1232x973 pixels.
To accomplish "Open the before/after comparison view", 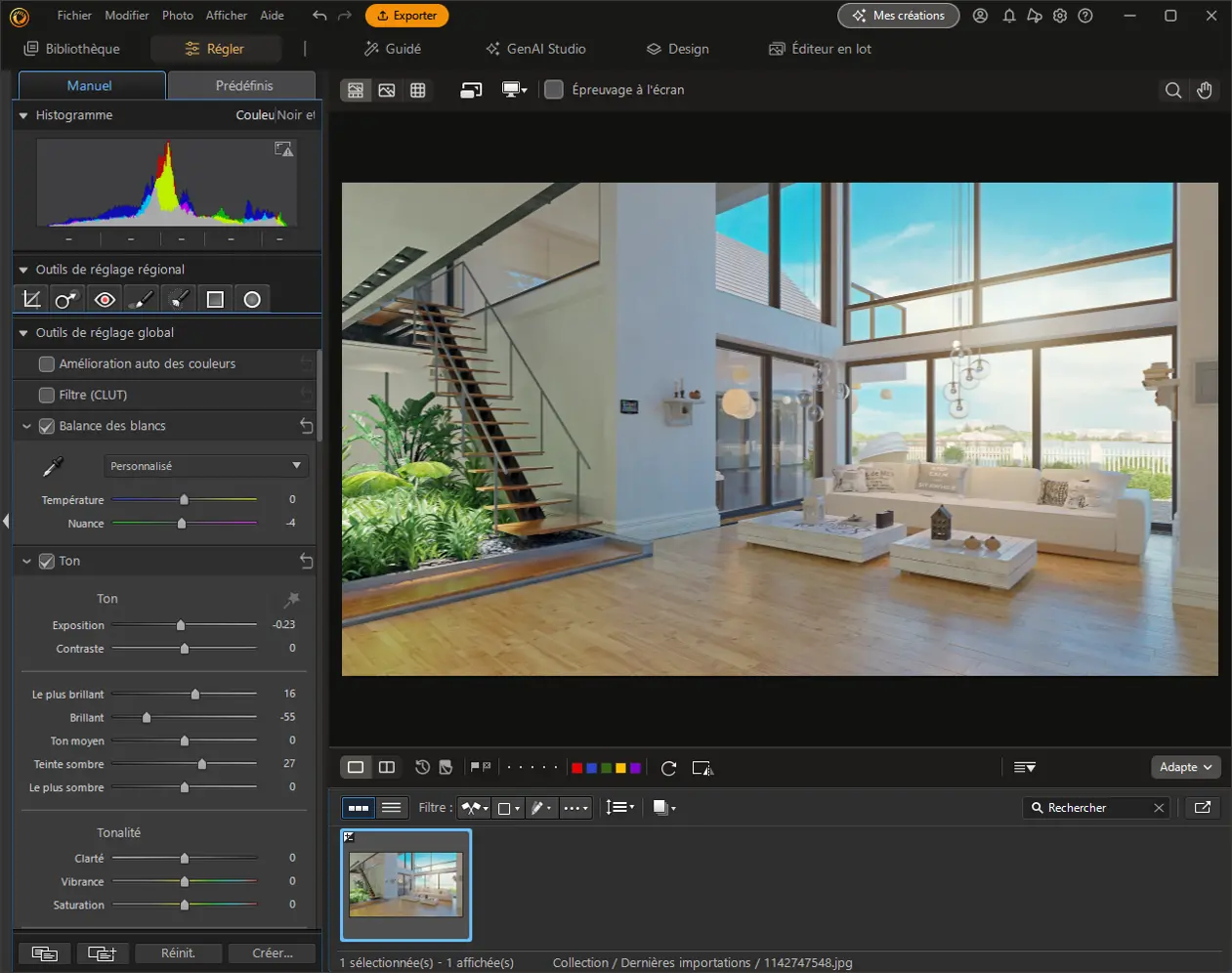I will point(386,767).
